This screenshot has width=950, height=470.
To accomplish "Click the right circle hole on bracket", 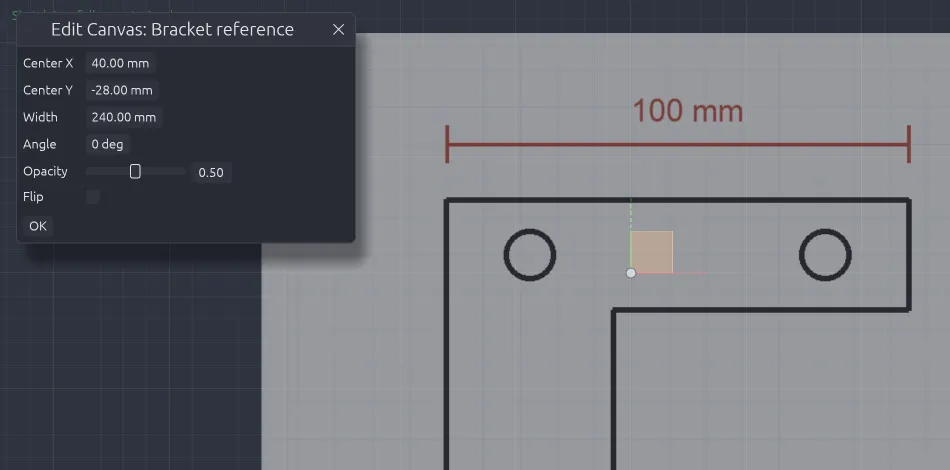I will [x=825, y=255].
